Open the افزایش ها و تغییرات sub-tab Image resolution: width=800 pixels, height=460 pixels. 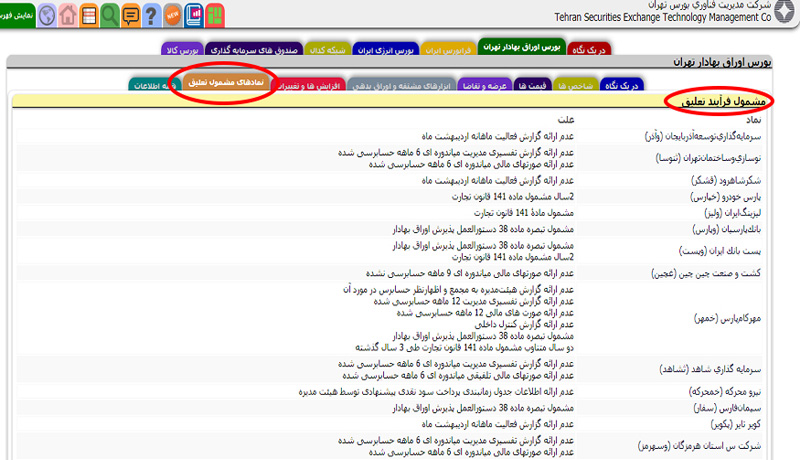[309, 85]
